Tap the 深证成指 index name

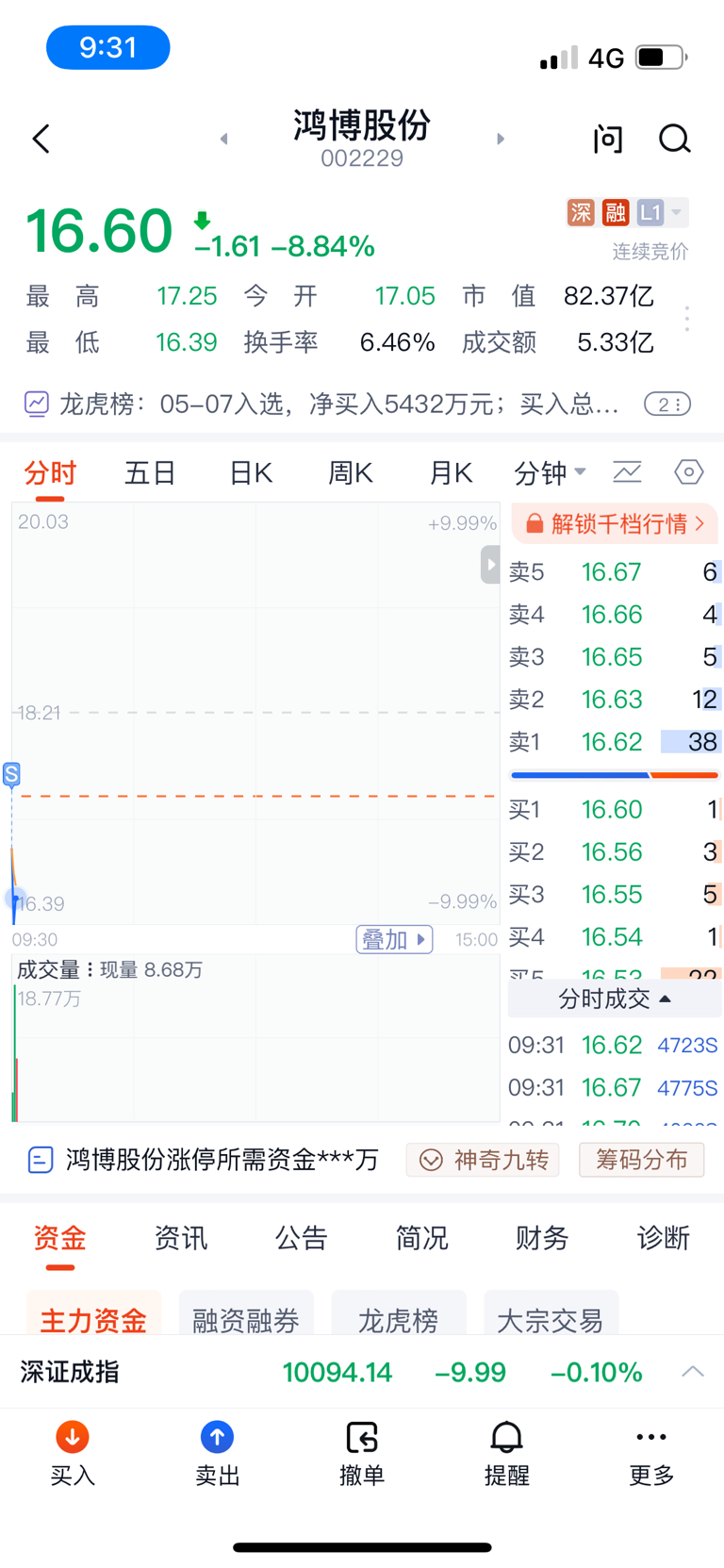(70, 1372)
